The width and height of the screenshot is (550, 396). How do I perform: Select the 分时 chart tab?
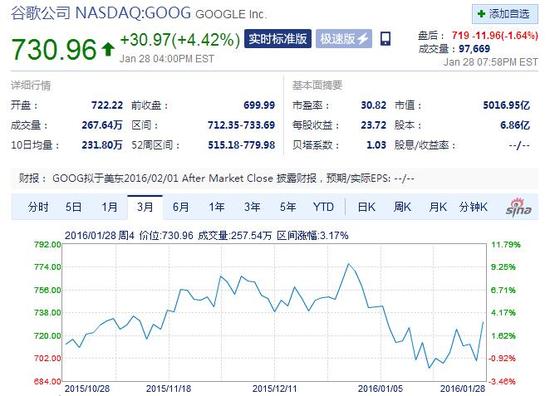(38, 207)
